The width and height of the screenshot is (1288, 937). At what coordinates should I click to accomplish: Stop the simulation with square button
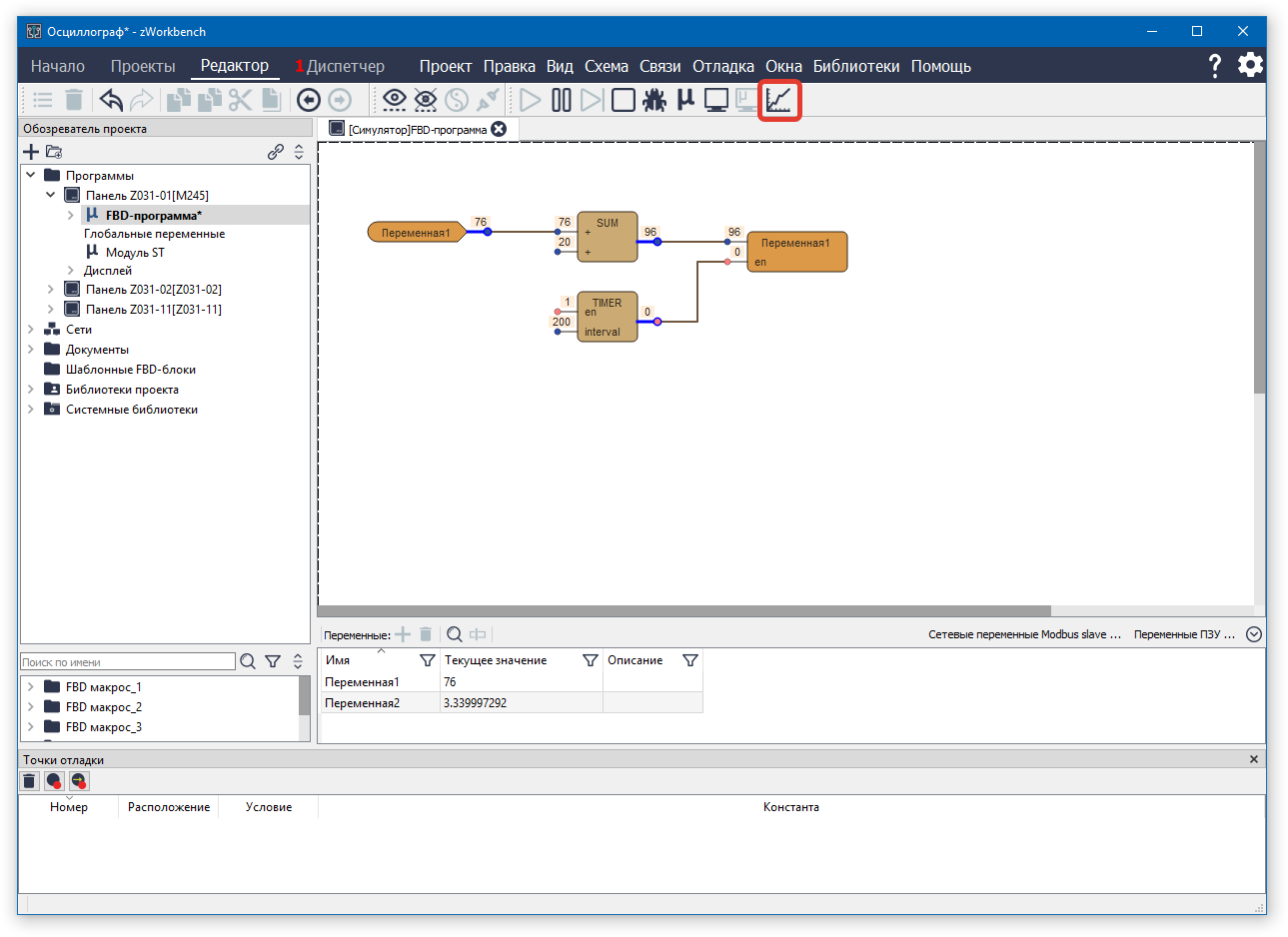click(x=624, y=100)
